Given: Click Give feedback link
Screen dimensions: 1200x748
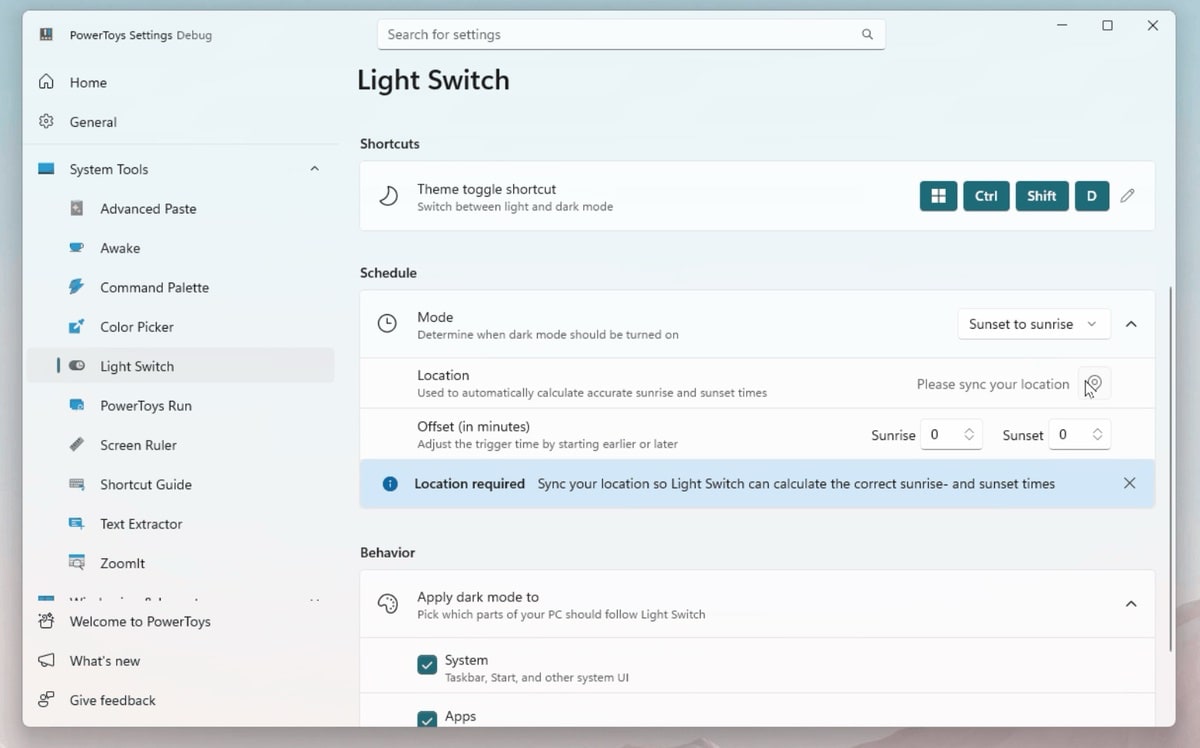Looking at the screenshot, I should pos(112,701).
